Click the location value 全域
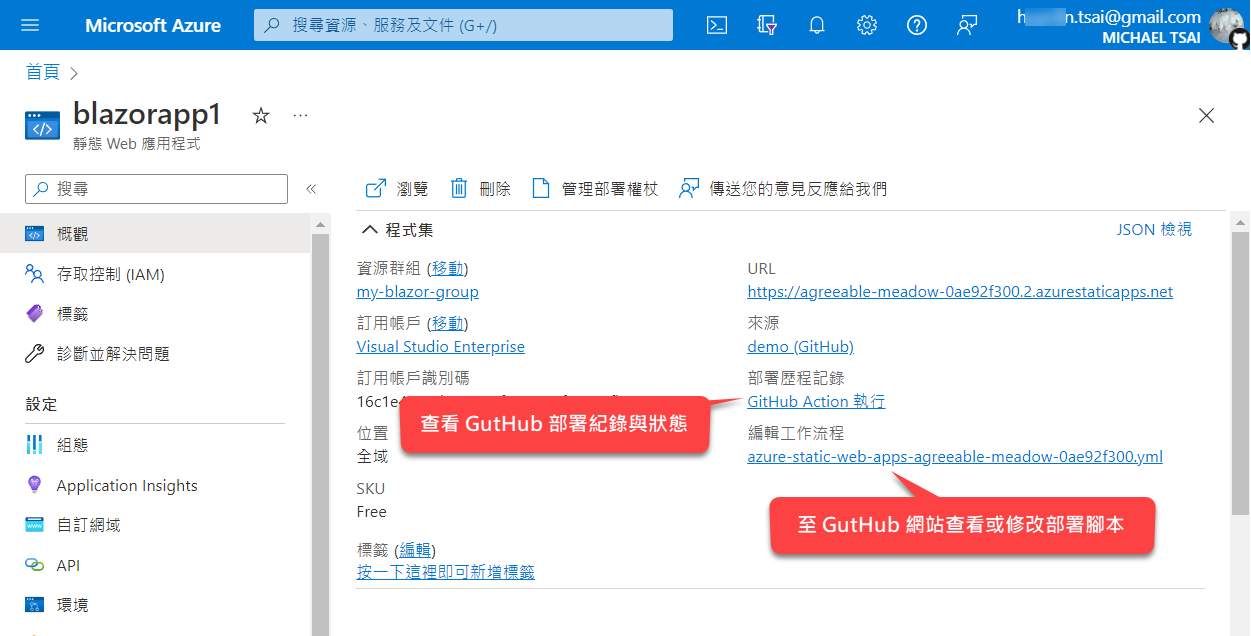Screen dimensions: 1251x636 coord(372,456)
